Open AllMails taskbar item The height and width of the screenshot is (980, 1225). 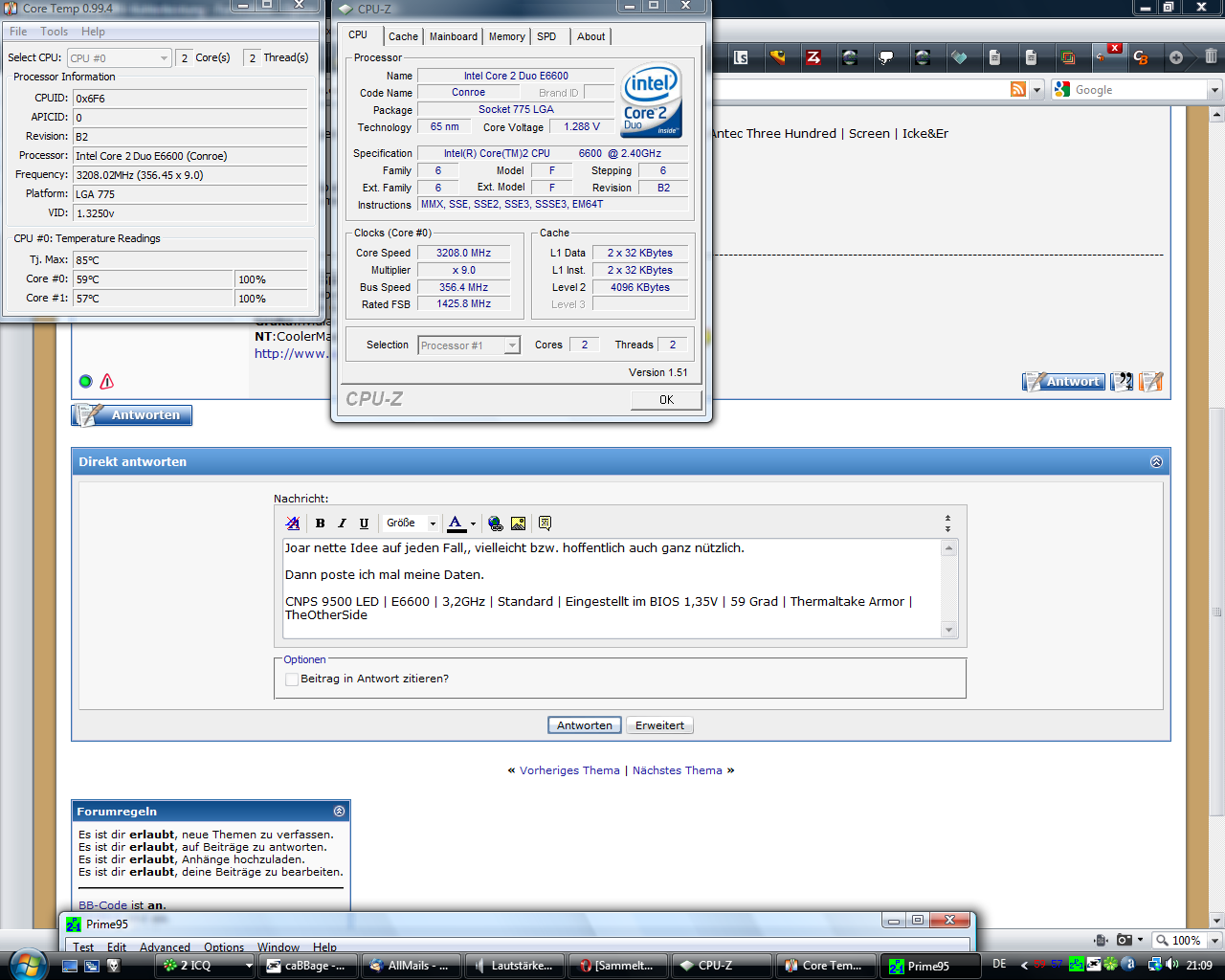412,966
